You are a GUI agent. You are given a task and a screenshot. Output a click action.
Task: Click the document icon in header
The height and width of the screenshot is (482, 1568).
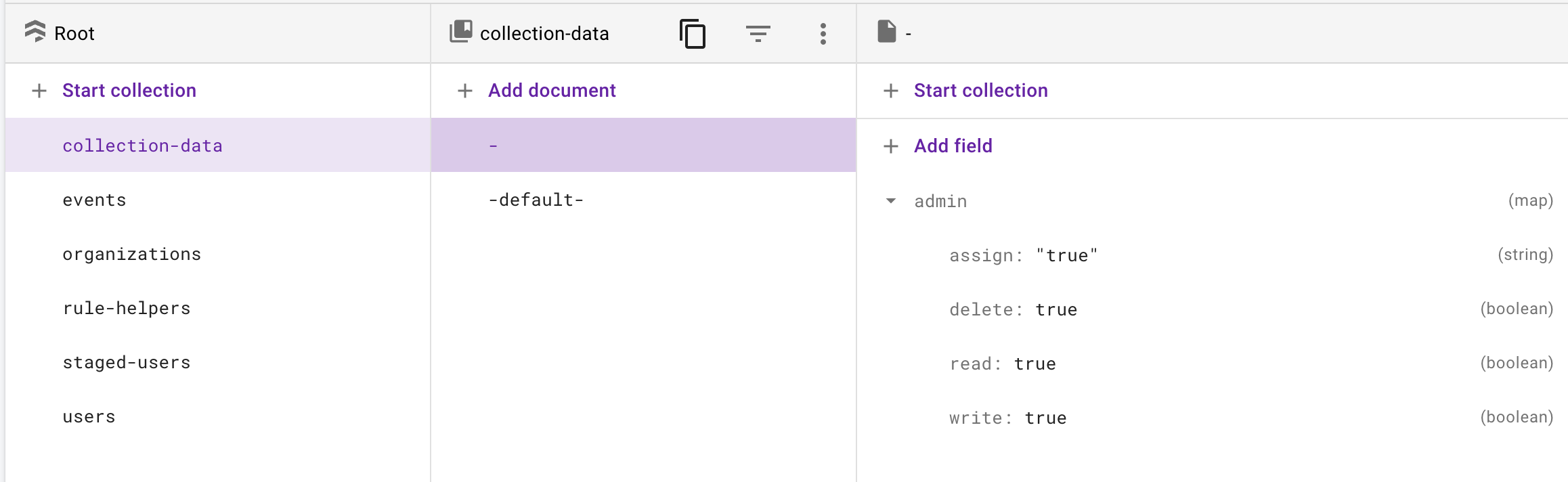(x=887, y=32)
